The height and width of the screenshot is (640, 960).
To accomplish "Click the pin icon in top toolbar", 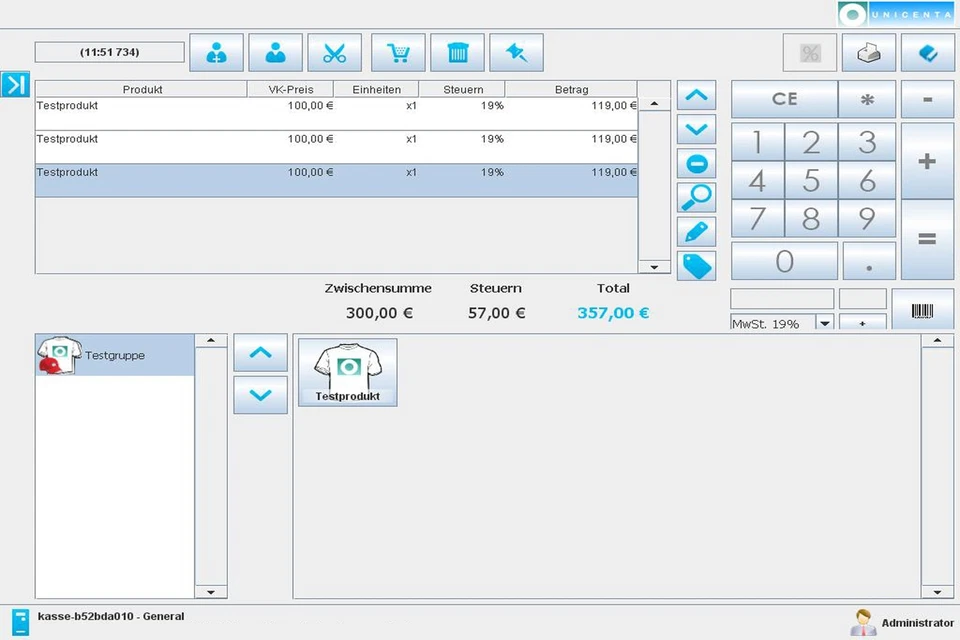I will pos(517,53).
